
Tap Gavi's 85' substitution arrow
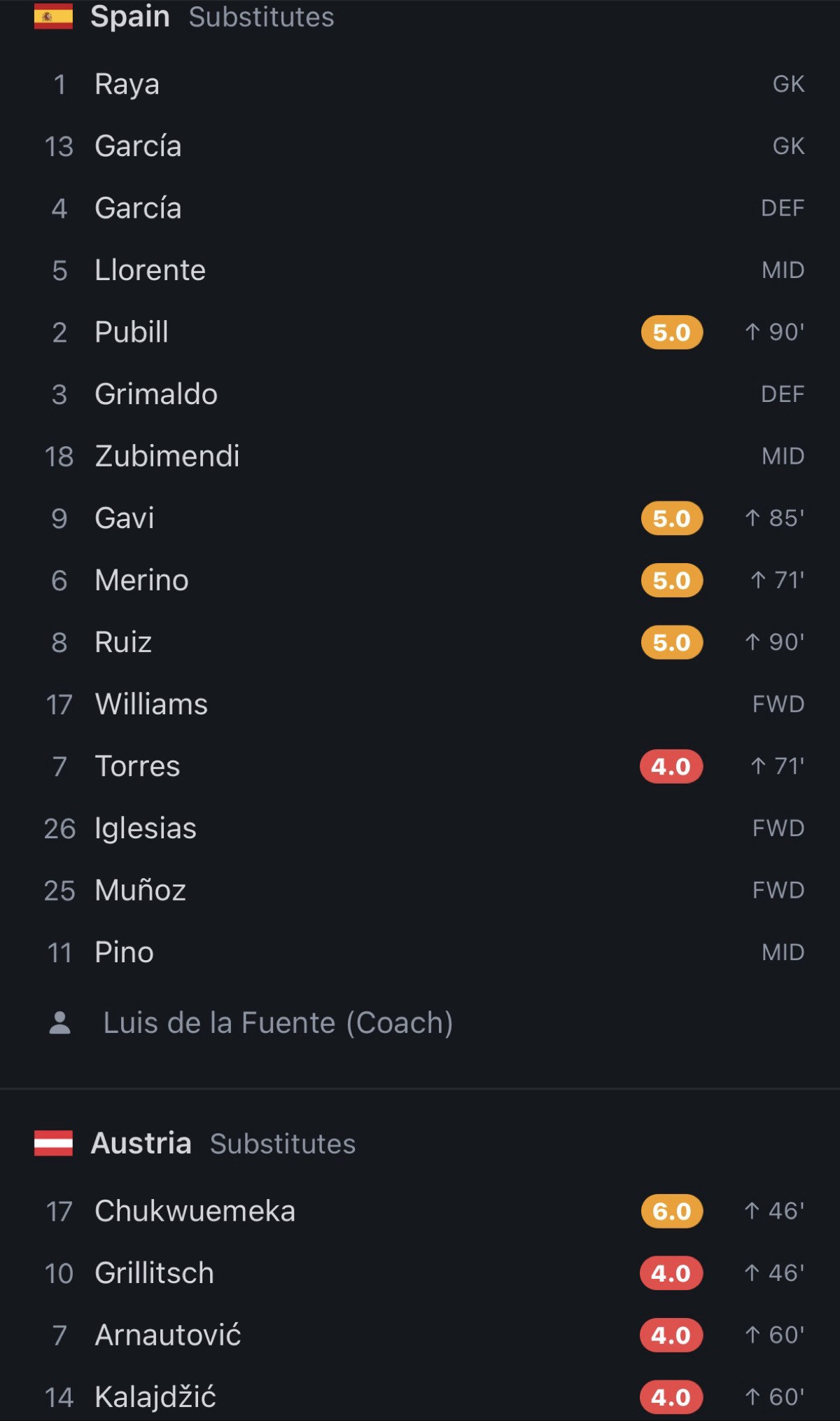pos(752,518)
